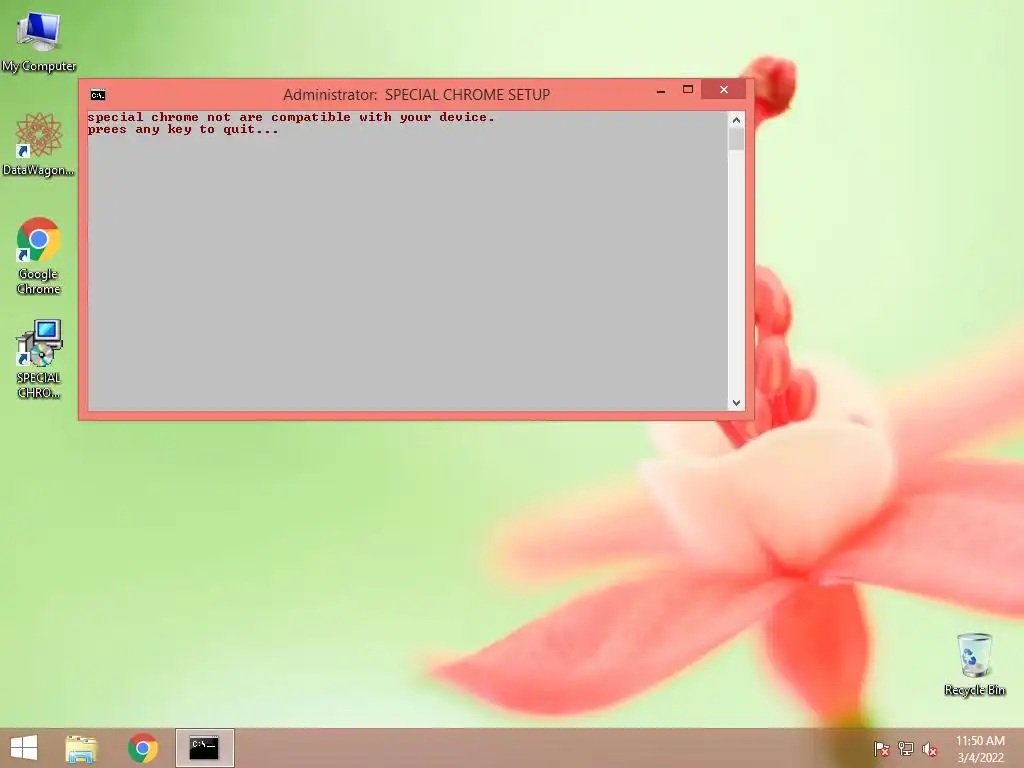The height and width of the screenshot is (768, 1024).
Task: Close the SPECIAL CHROME SETUP window
Action: 724,90
